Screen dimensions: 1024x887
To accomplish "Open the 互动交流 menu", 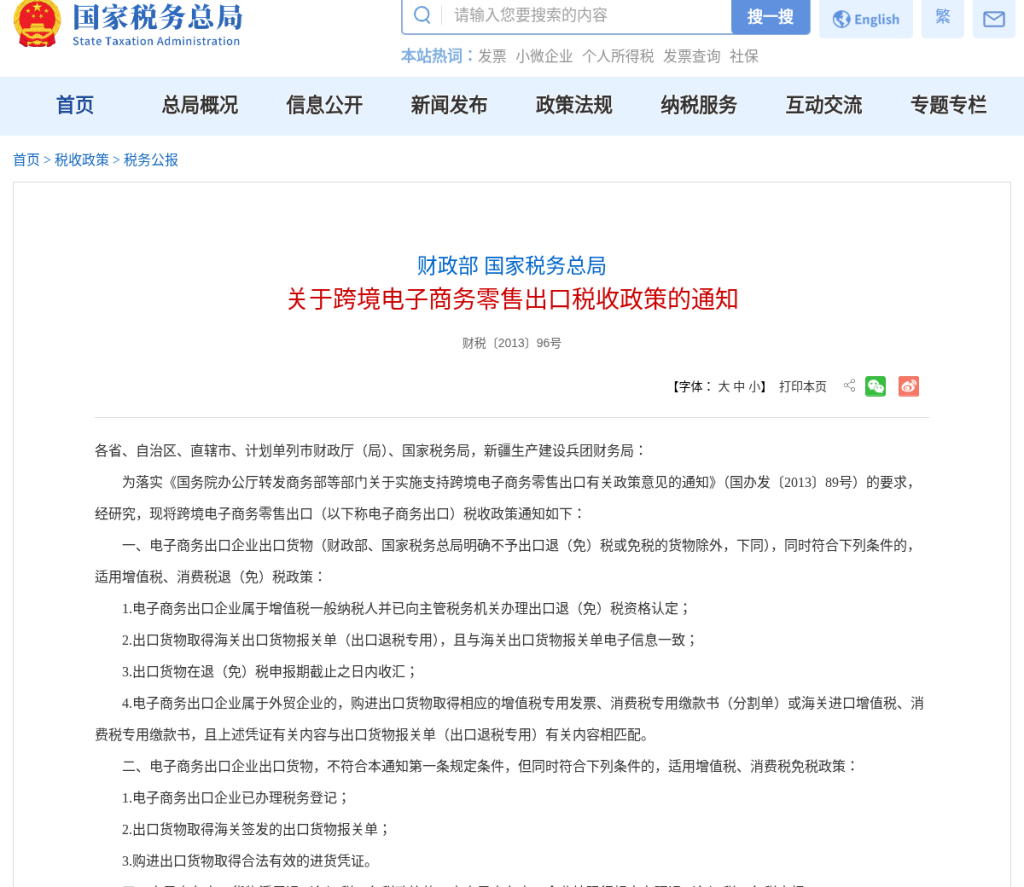I will point(824,105).
